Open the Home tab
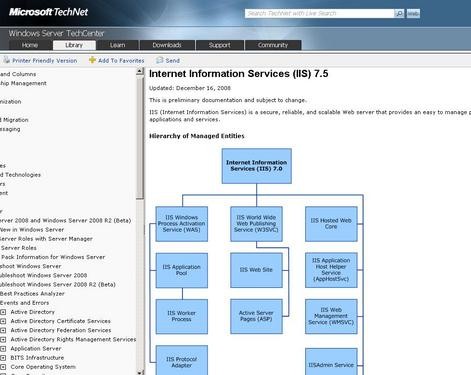The height and width of the screenshot is (375, 471). pos(30,45)
